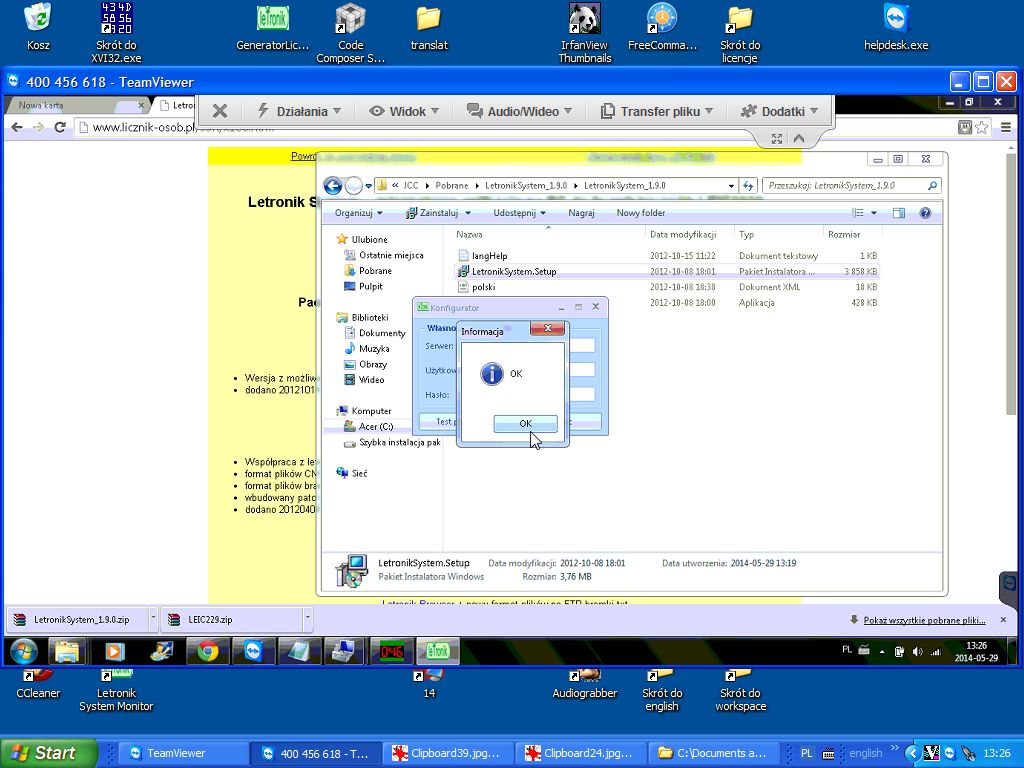Select Muzyka library in sidebar
This screenshot has width=1024, height=768.
click(x=374, y=349)
